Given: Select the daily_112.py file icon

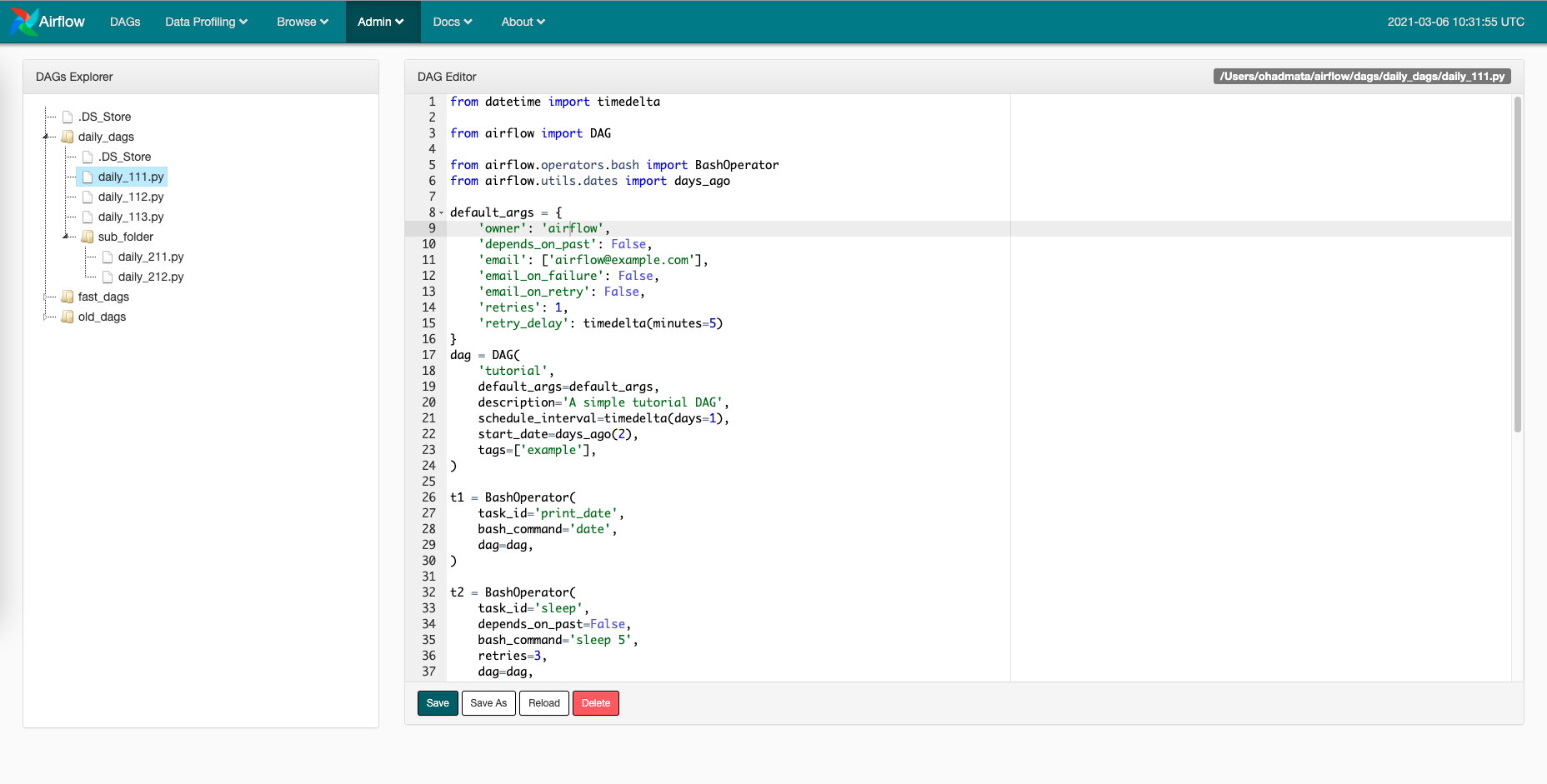Looking at the screenshot, I should [x=87, y=197].
